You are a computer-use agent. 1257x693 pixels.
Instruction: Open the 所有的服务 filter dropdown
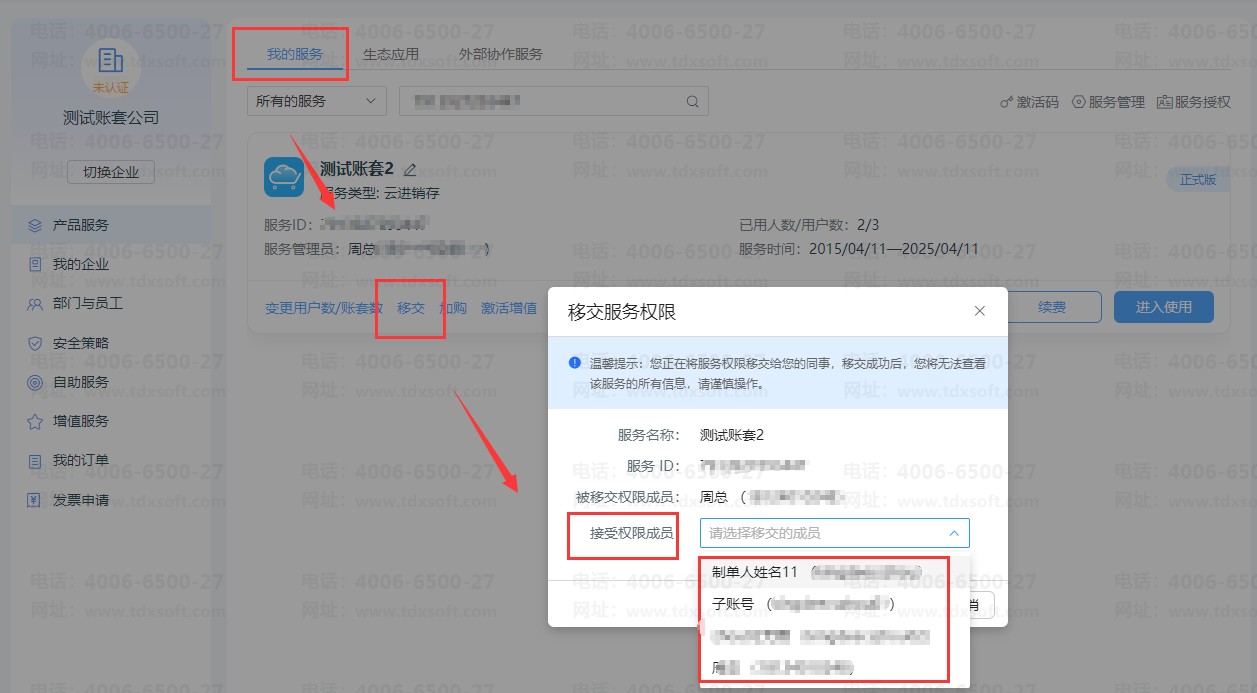317,101
